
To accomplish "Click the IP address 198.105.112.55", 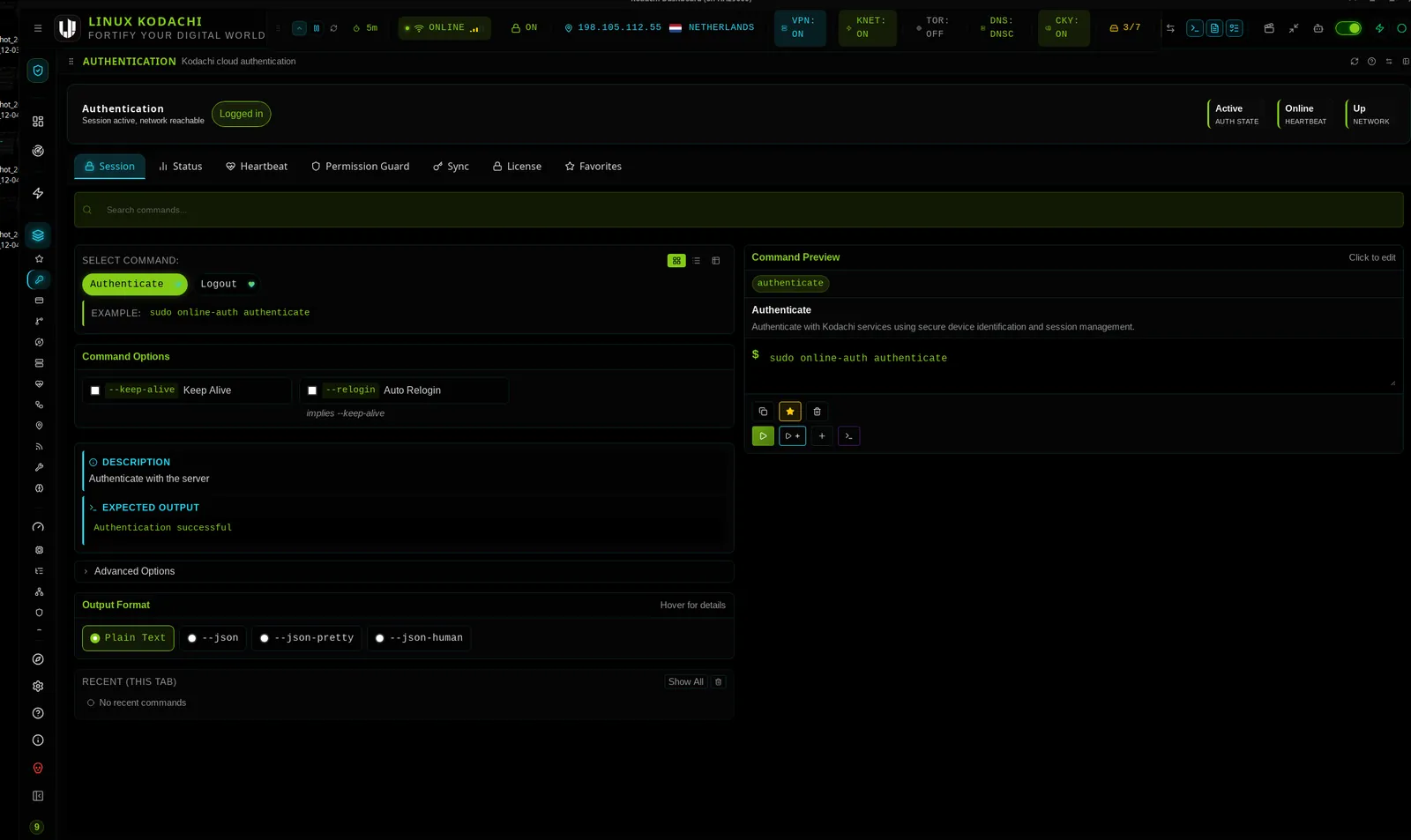I will tap(619, 28).
